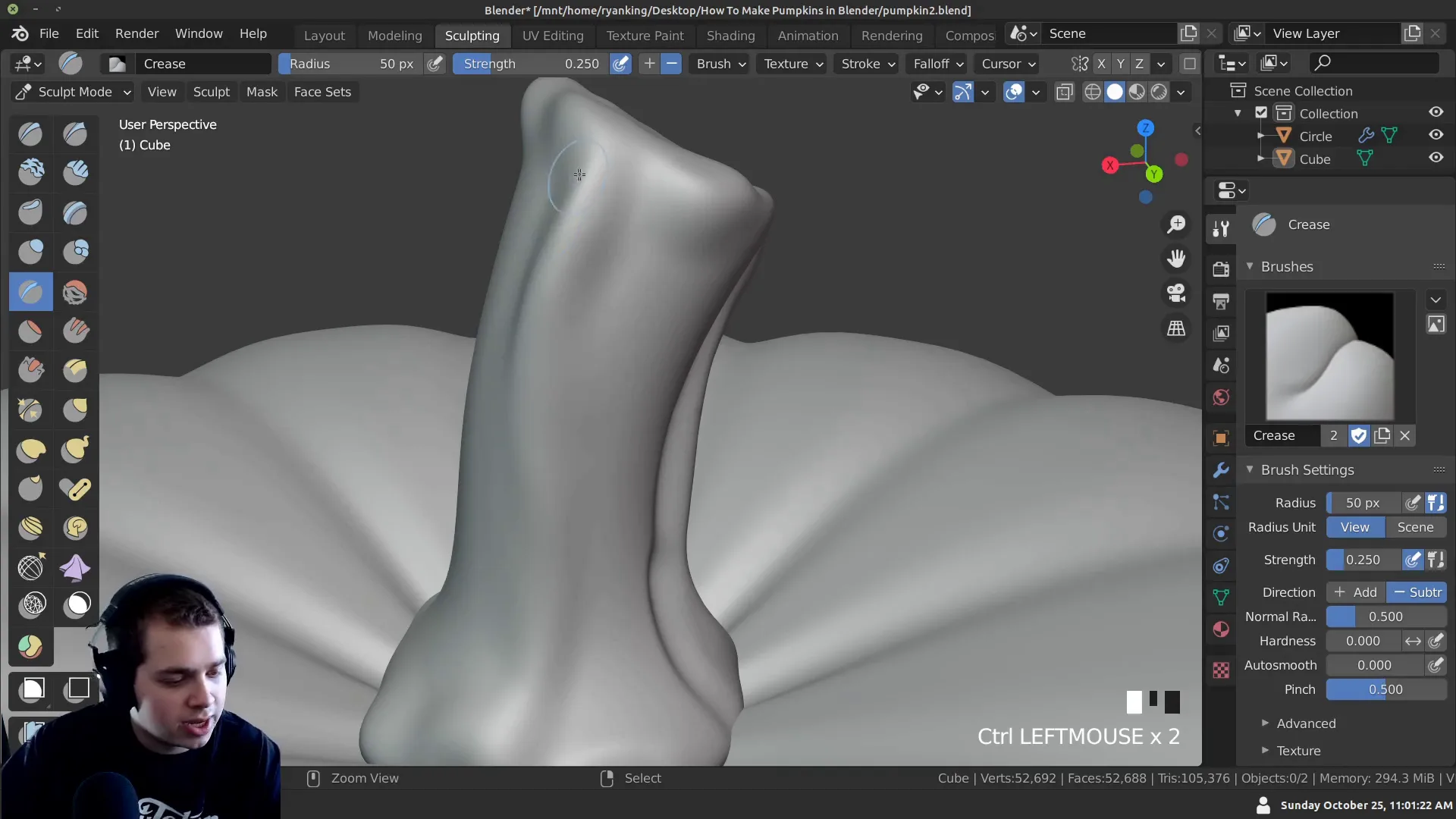Select the Draw Sharp brush tool

point(75,134)
